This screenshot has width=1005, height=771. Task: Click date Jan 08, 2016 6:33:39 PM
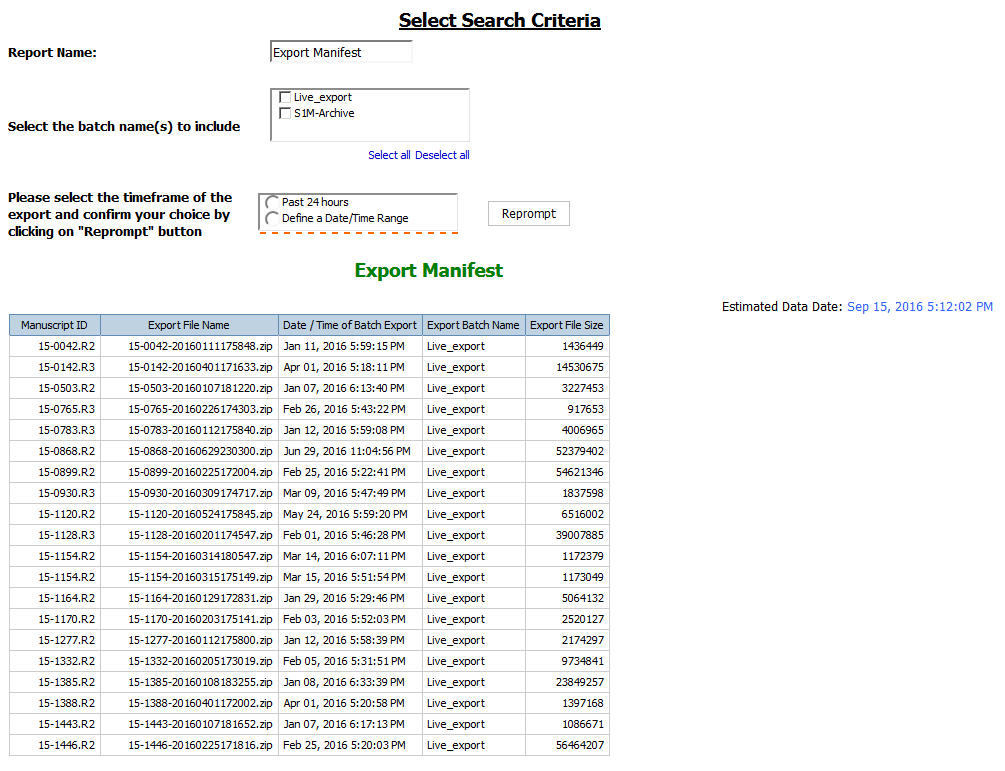344,683
